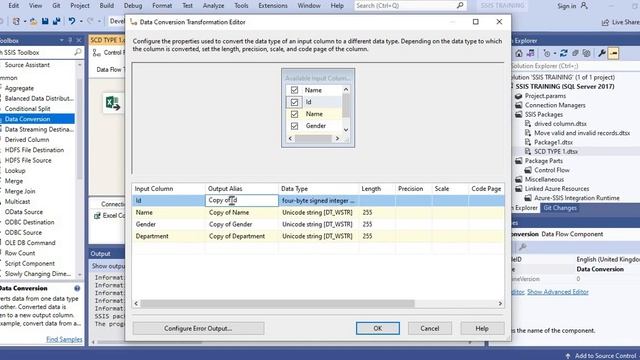Screen dimensions: 640x360
Task: Click the Add to Source Control arrow icon
Action: 567,356
